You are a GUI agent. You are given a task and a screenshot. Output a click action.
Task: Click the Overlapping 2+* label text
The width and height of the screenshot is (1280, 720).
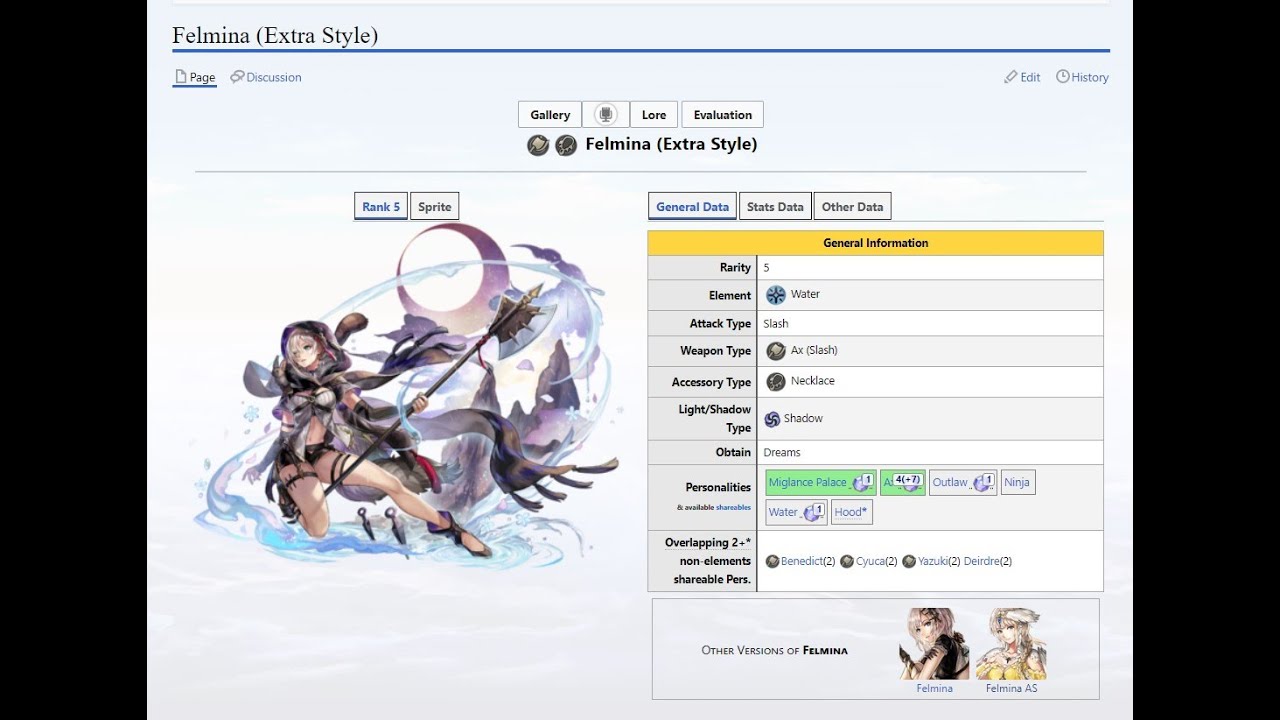708,543
